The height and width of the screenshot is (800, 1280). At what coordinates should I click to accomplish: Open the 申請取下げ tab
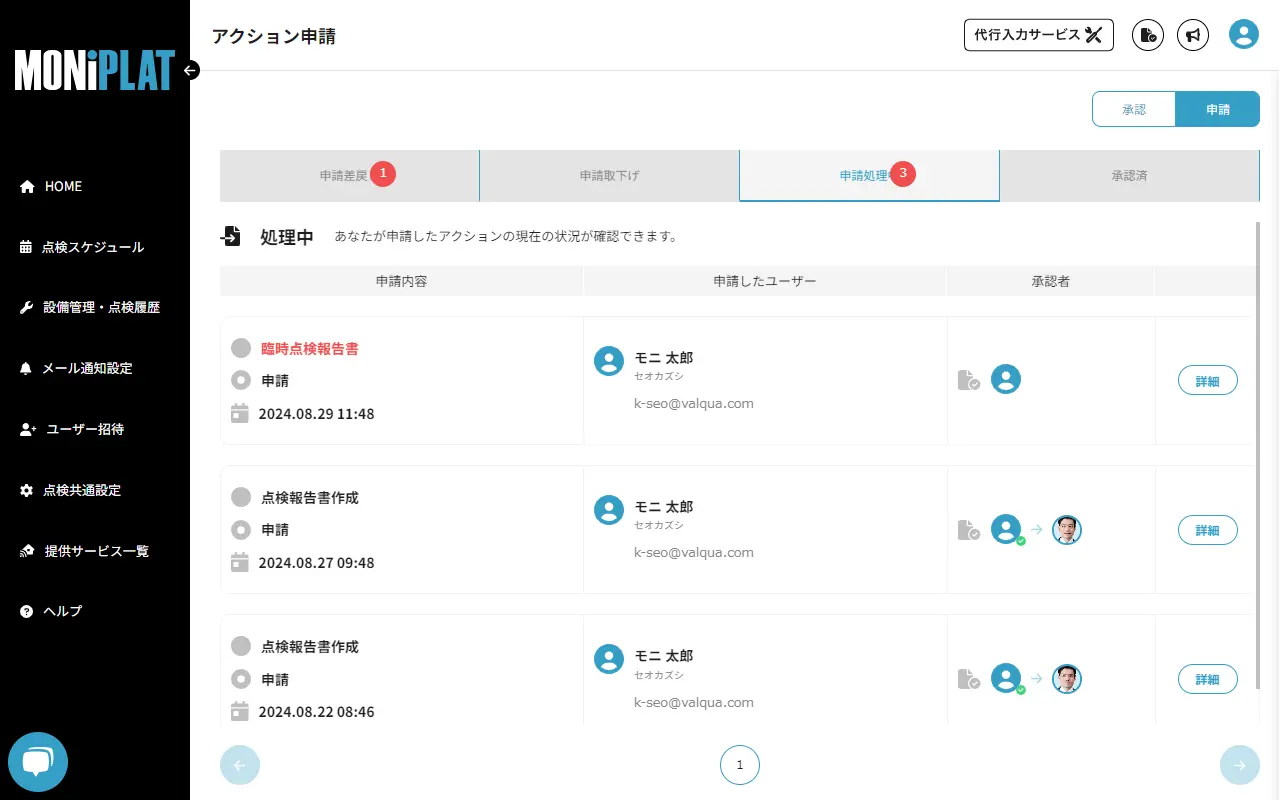click(609, 175)
